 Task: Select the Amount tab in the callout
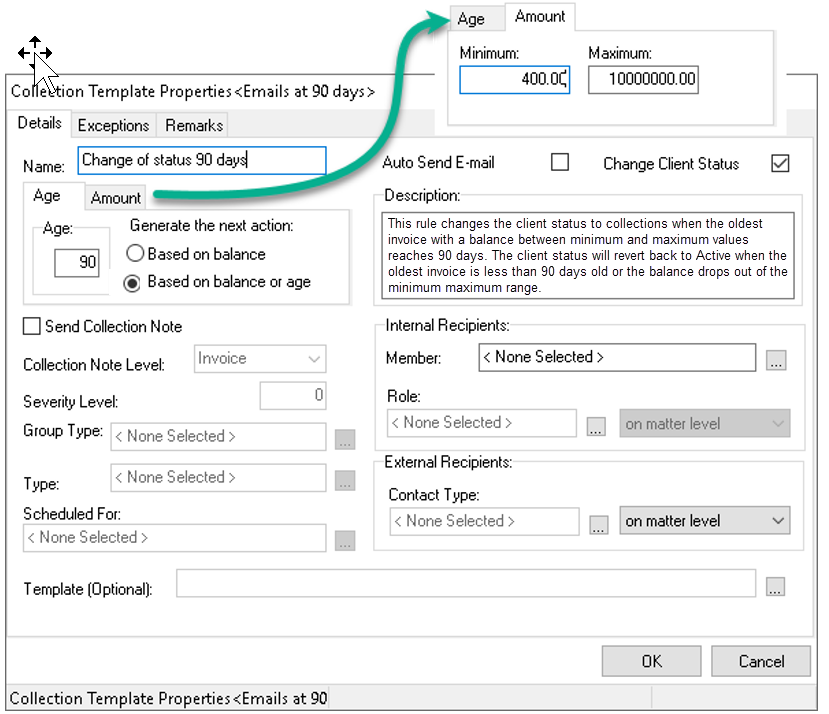click(x=540, y=17)
